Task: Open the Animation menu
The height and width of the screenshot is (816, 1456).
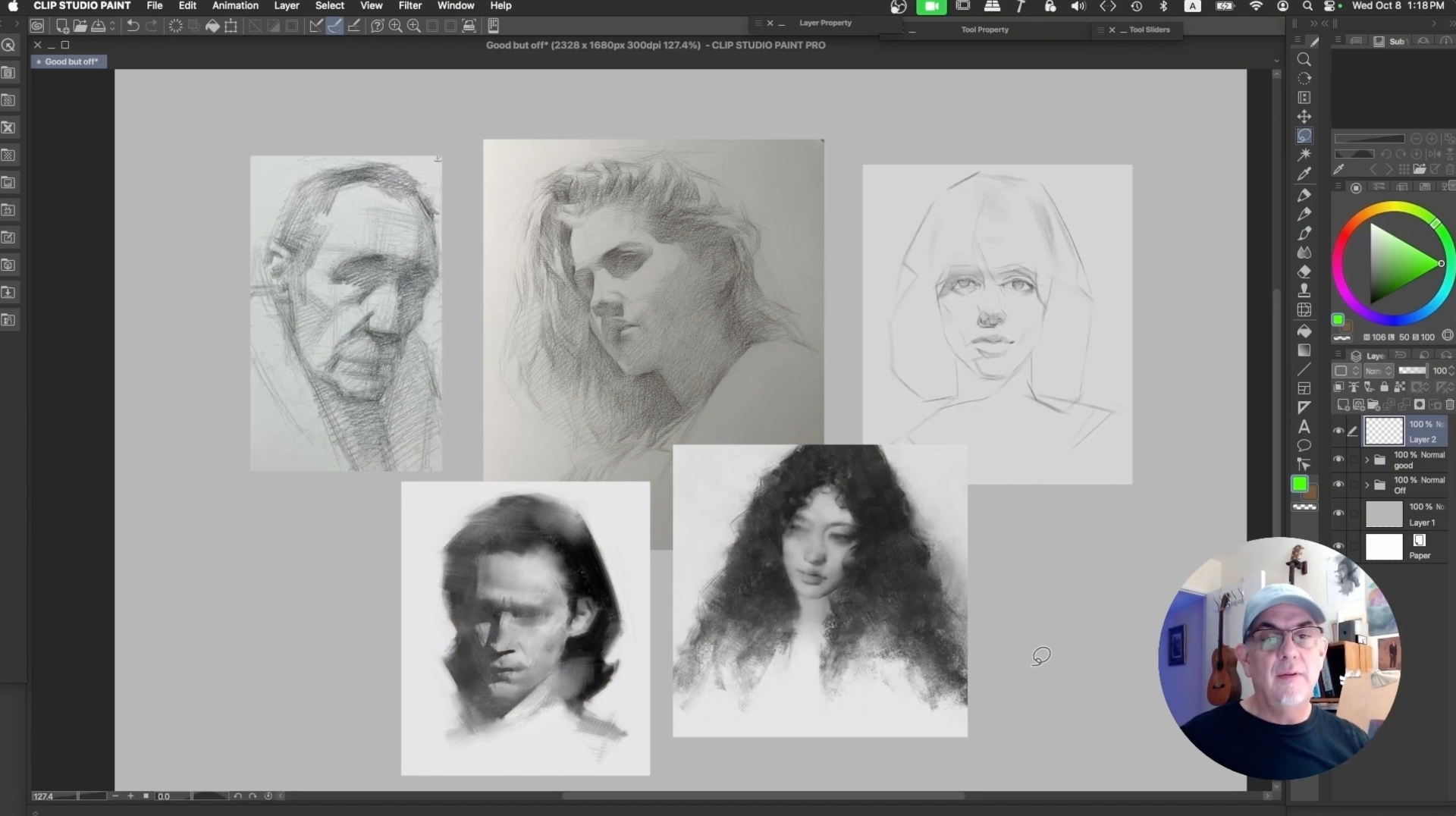Action: point(235,6)
